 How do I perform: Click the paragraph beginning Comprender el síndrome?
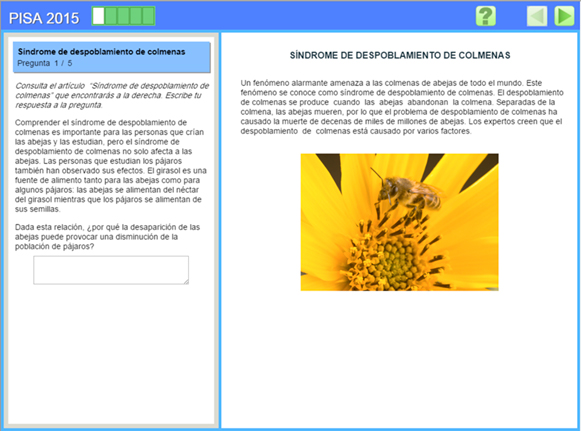tap(110, 166)
